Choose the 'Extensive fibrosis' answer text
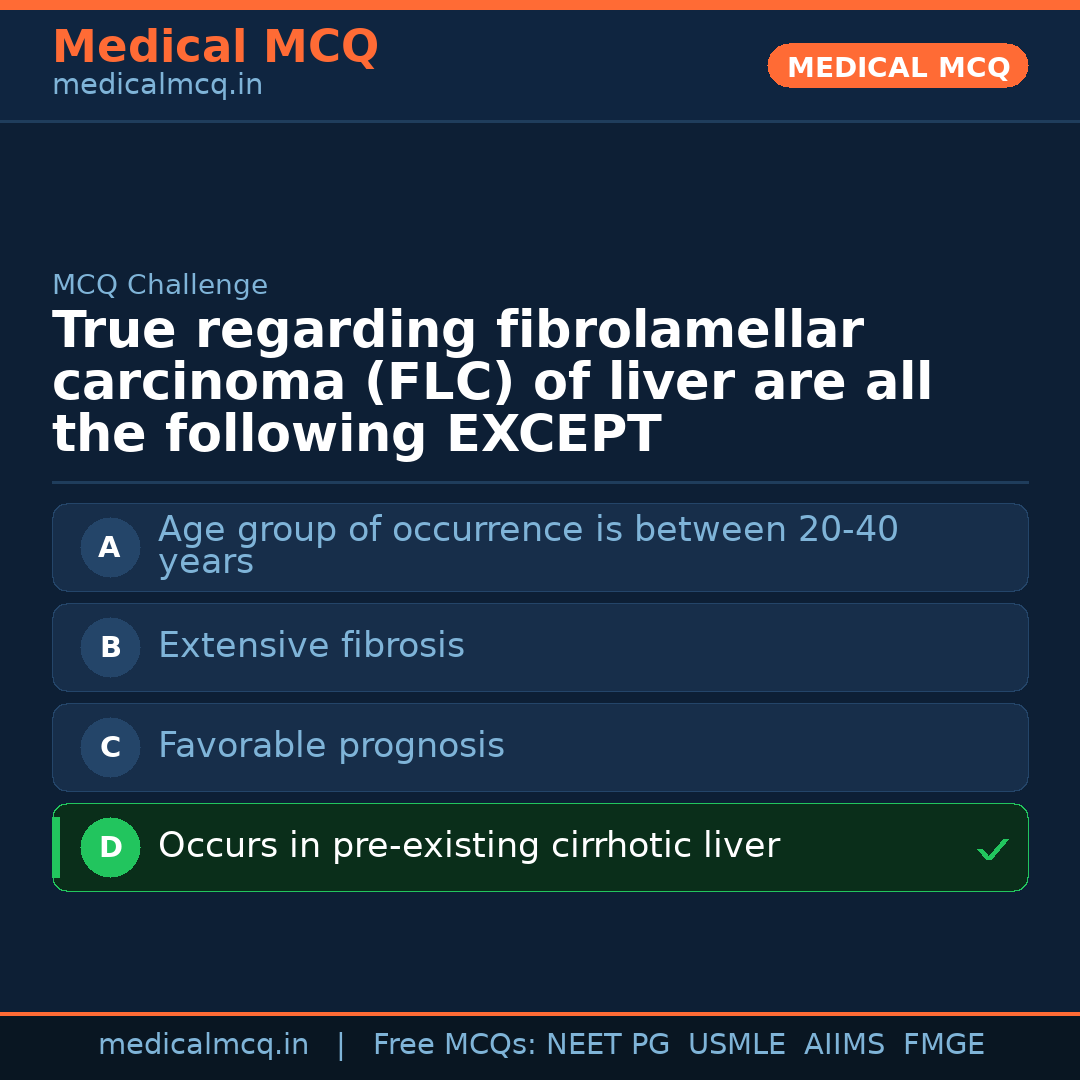The image size is (1080, 1080). point(311,646)
